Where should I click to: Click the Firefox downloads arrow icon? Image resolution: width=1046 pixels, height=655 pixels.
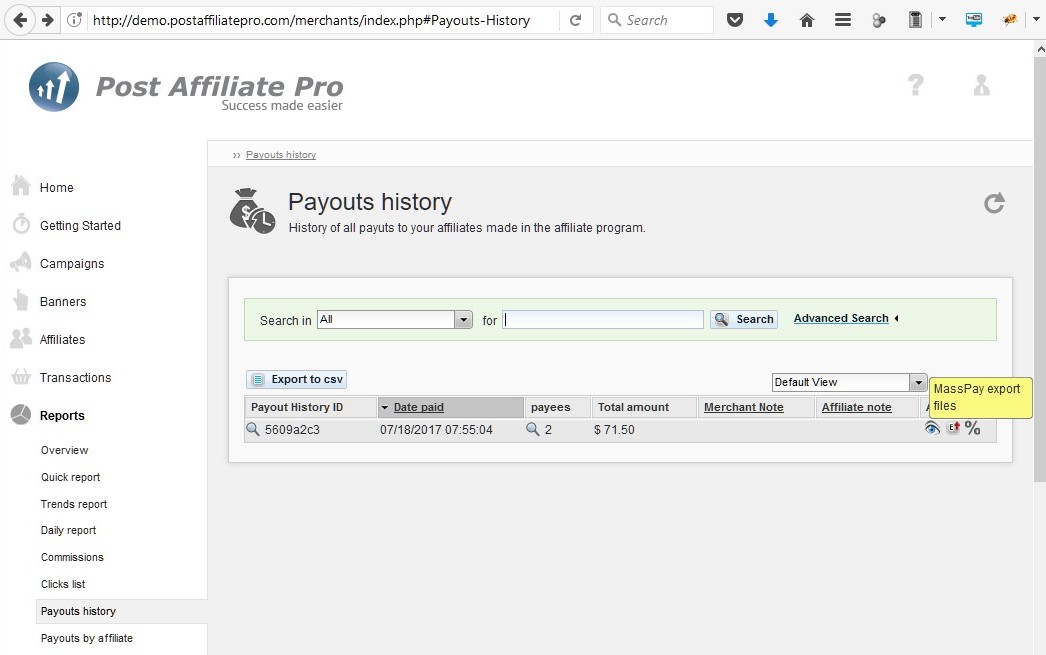770,20
